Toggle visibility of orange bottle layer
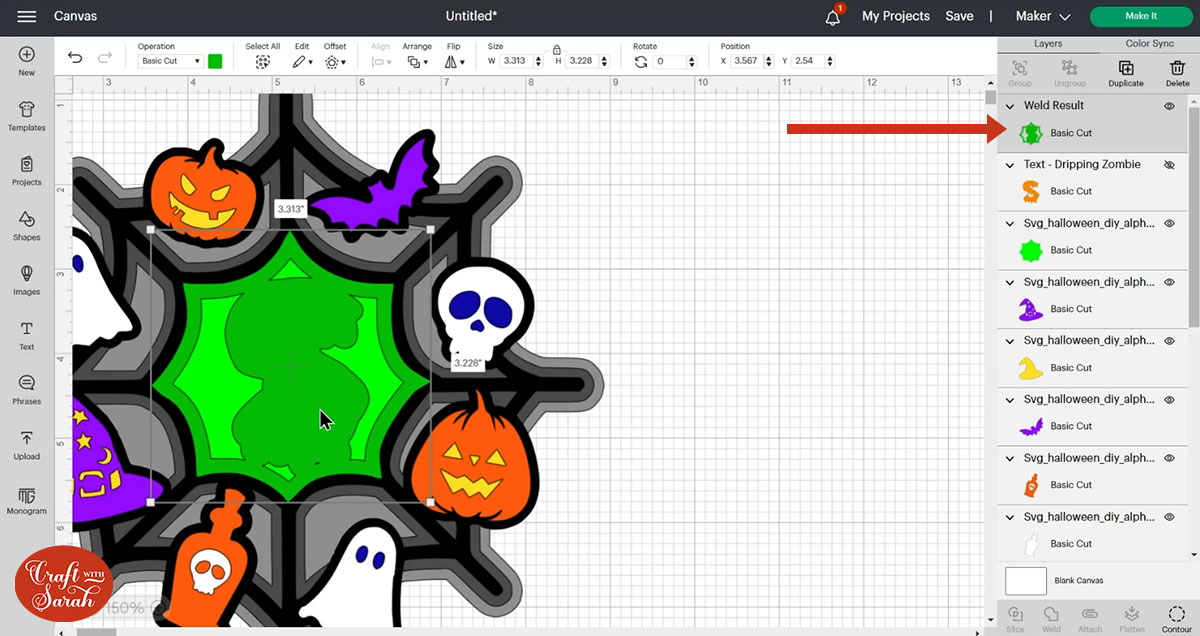The height and width of the screenshot is (636, 1200). [x=1169, y=458]
